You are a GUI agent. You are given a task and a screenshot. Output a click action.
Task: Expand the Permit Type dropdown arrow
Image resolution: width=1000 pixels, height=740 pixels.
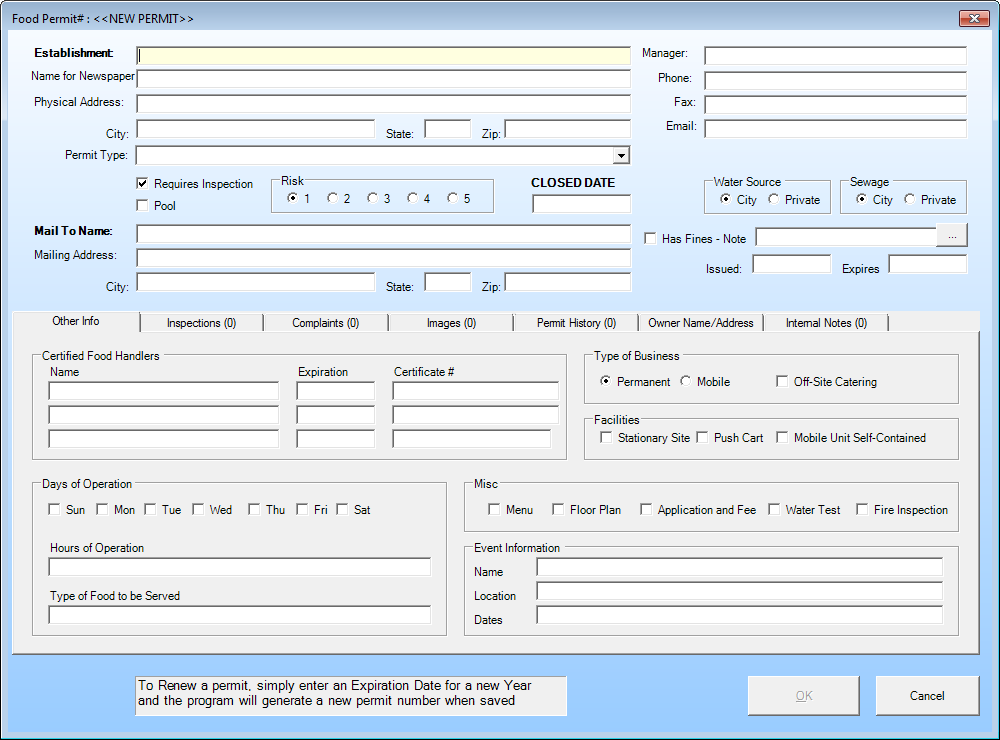[x=621, y=155]
